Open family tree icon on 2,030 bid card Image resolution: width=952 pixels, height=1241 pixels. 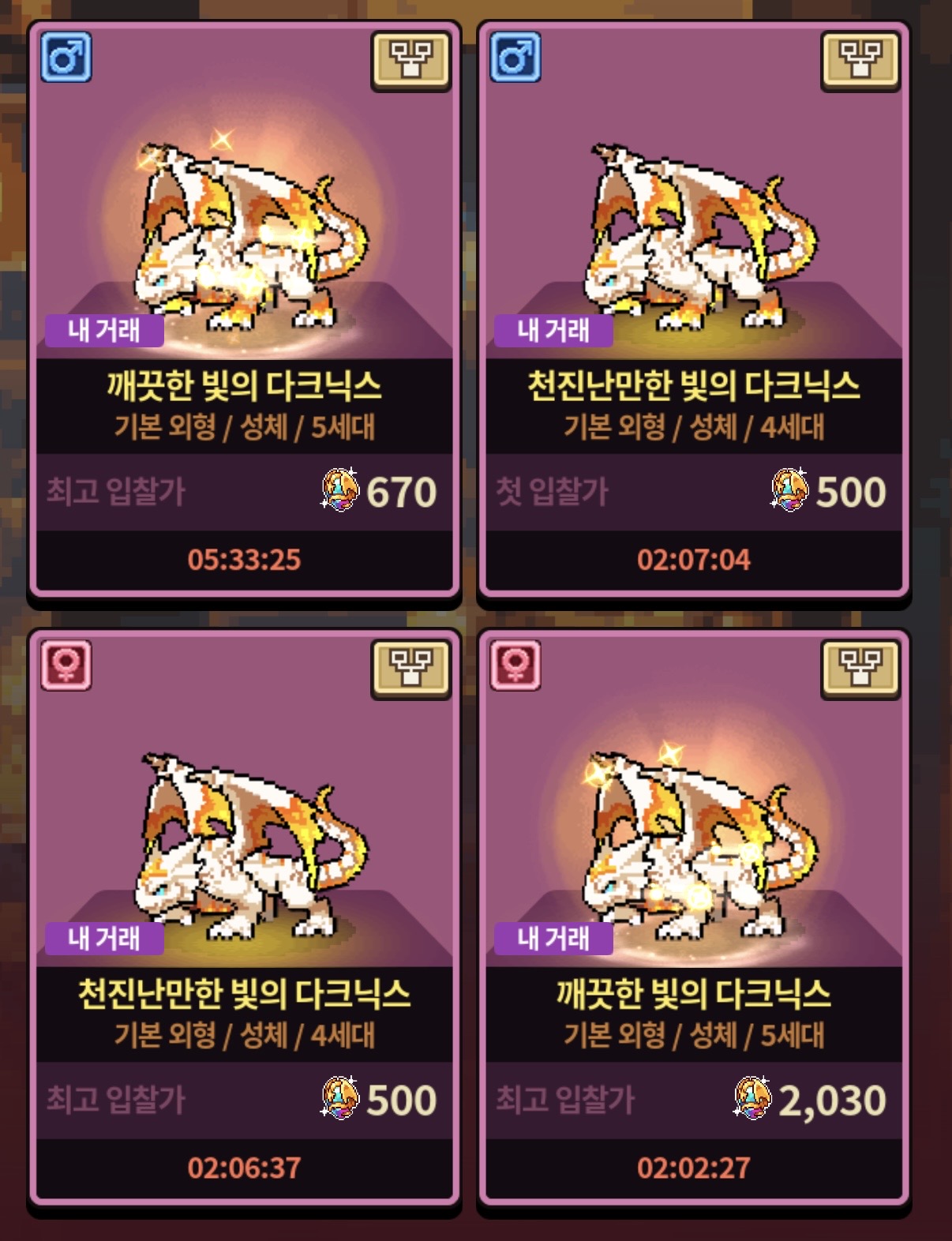pos(860,669)
